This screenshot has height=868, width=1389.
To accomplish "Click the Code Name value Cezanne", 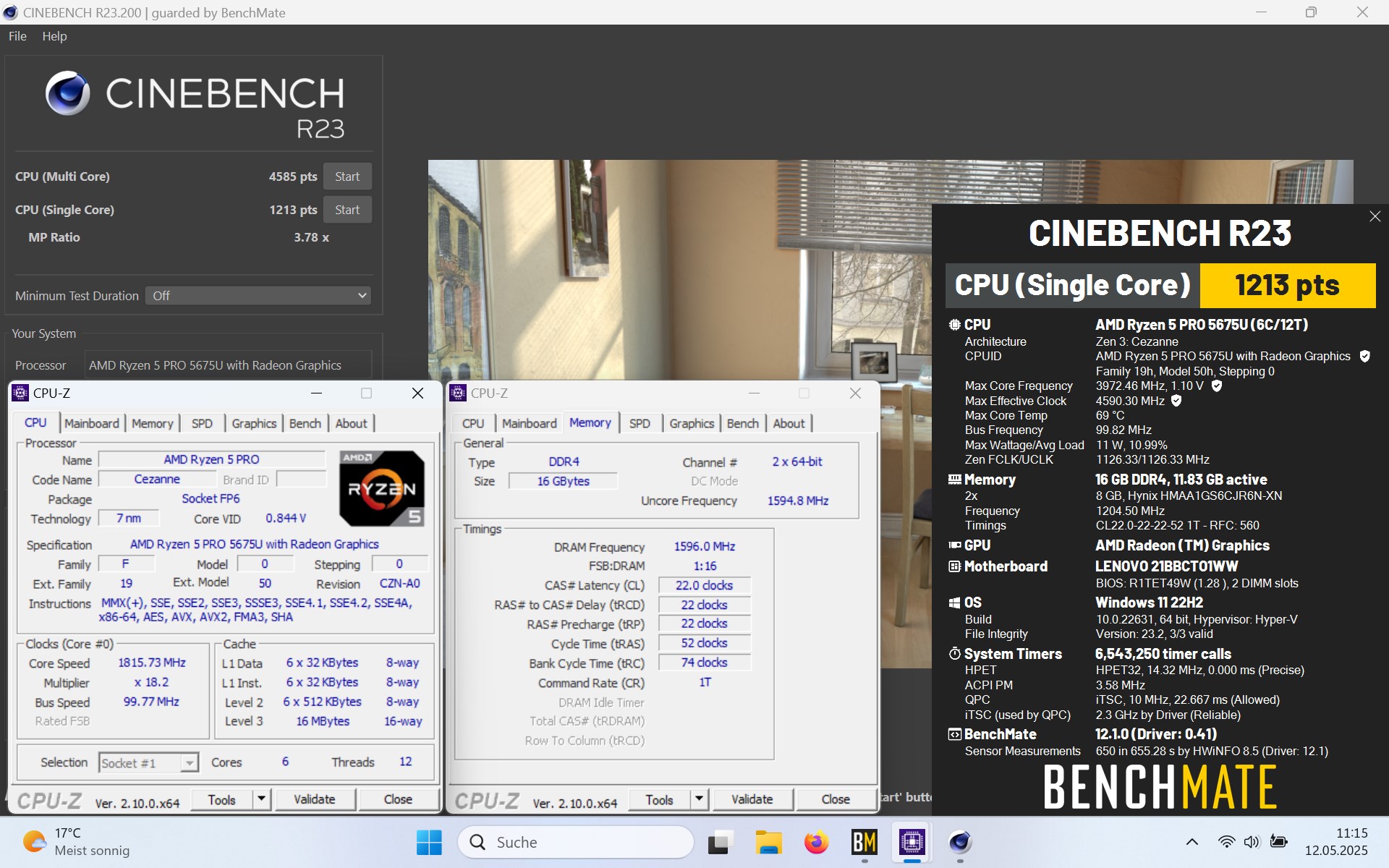I will [157, 479].
